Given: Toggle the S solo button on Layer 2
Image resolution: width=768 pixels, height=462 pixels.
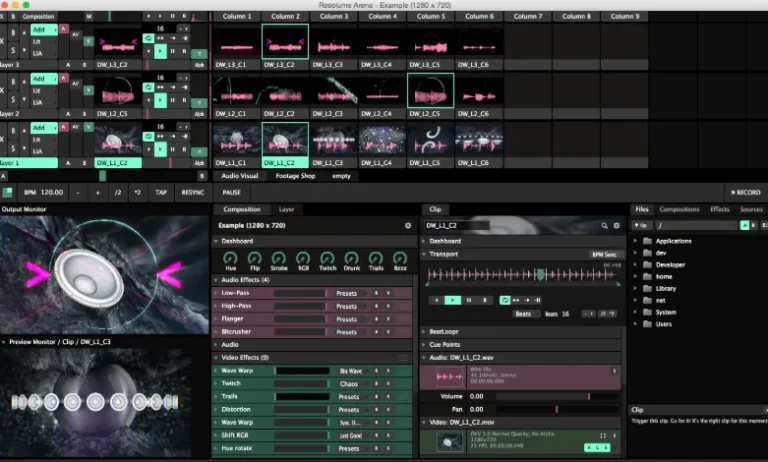Looking at the screenshot, I should [13, 99].
